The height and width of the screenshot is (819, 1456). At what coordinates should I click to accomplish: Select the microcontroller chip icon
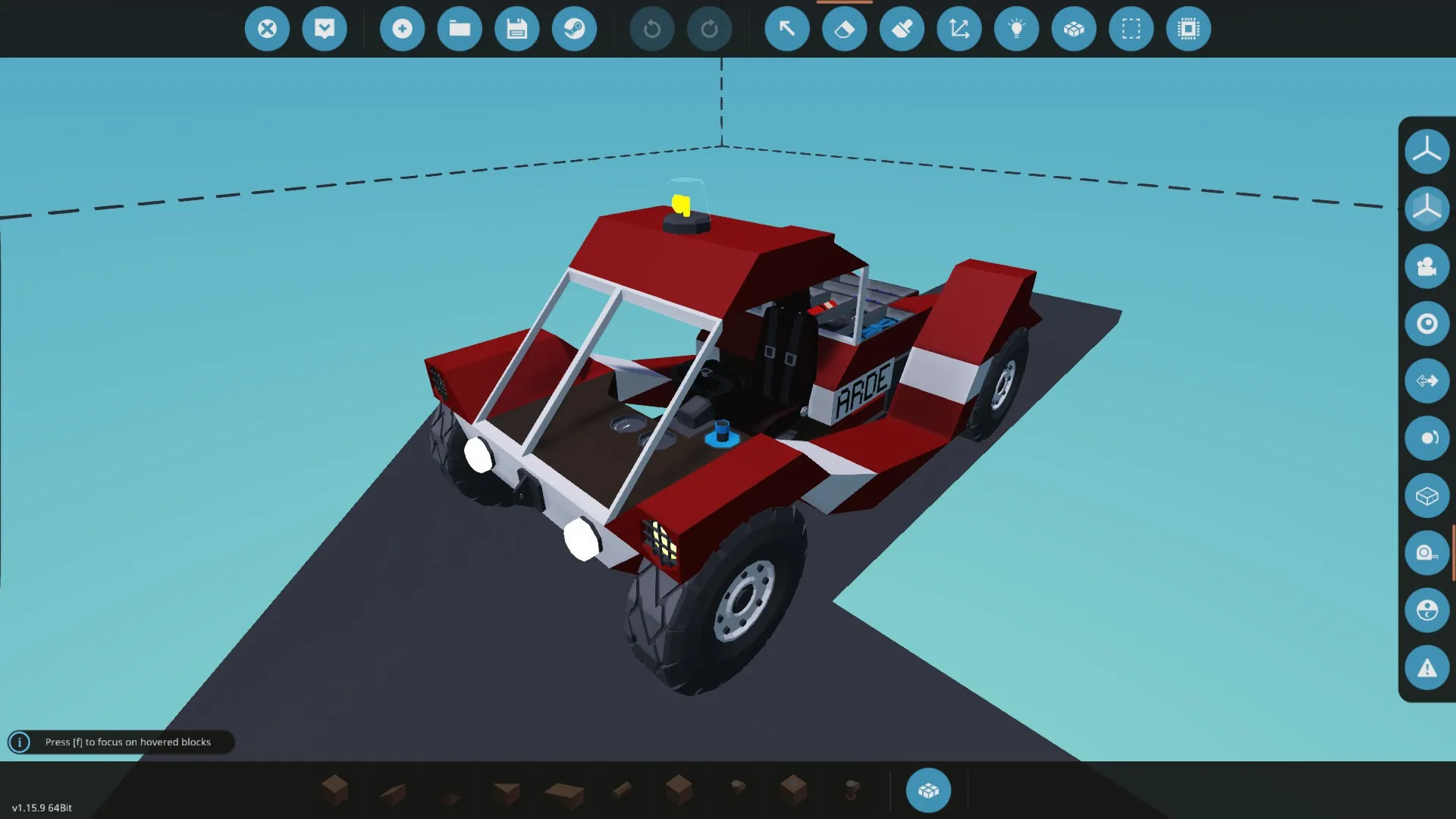pyautogui.click(x=1188, y=29)
